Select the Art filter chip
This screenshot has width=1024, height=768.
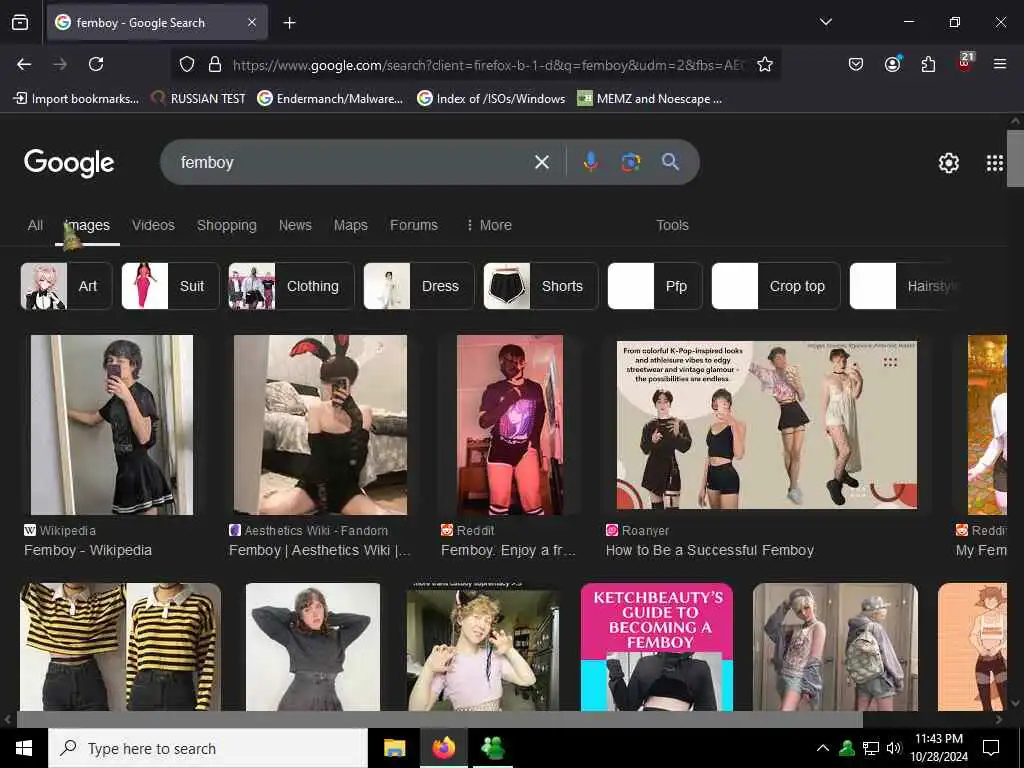click(x=67, y=286)
